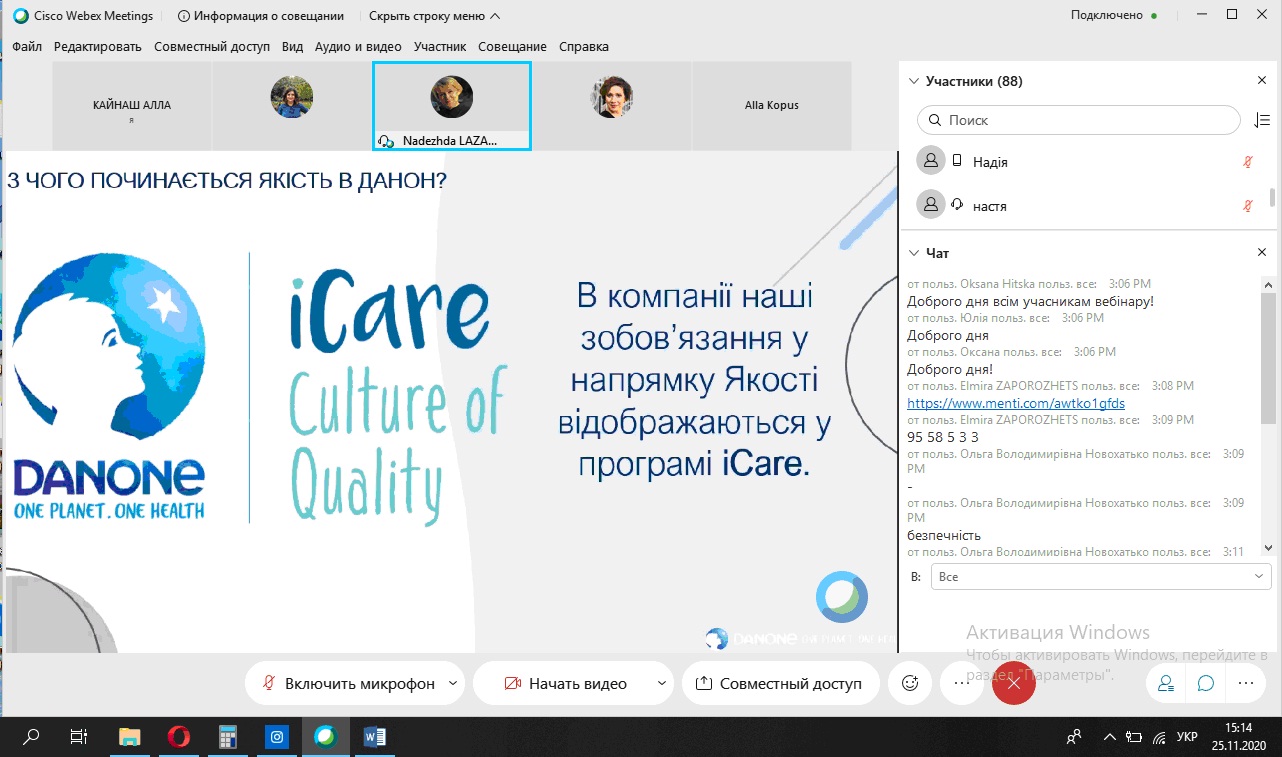This screenshot has height=757, width=1282.
Task: Expand video options arrow
Action: click(x=661, y=684)
